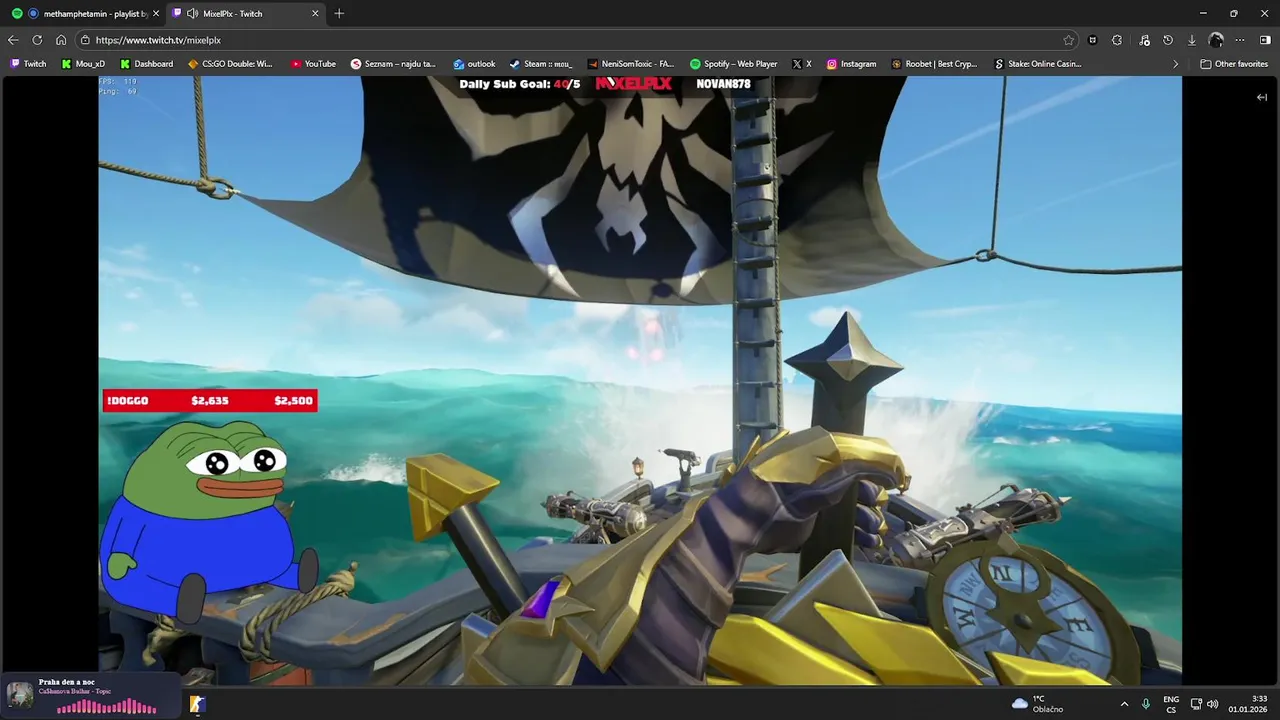Viewport: 1280px width, 720px height.
Task: Click the now-playing album art thumbnail
Action: (20, 695)
